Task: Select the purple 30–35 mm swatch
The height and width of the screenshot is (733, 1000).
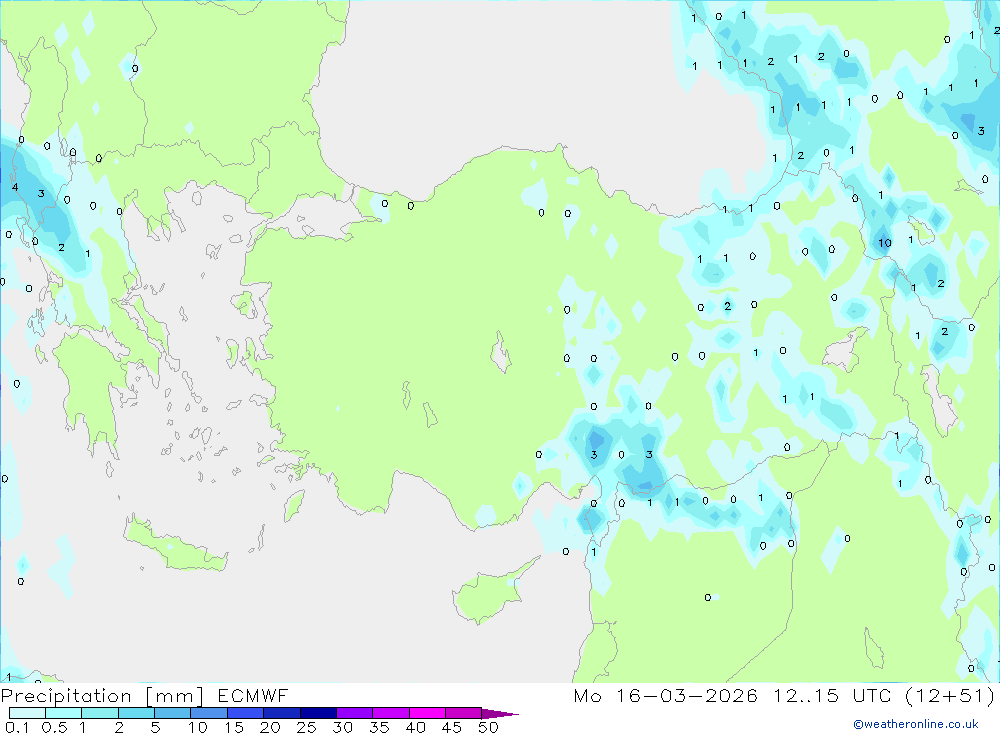Action: point(355,713)
